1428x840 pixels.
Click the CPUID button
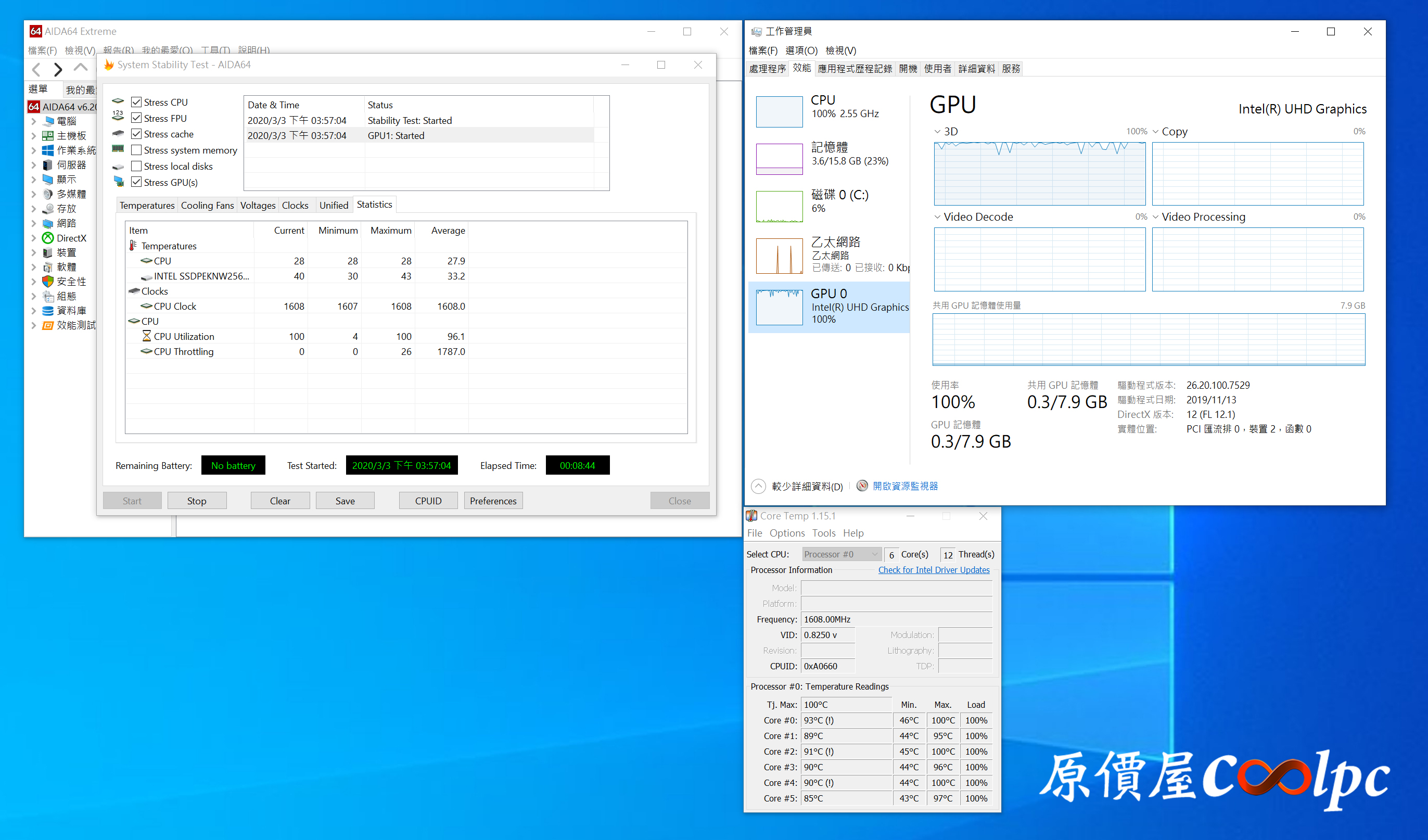click(428, 501)
